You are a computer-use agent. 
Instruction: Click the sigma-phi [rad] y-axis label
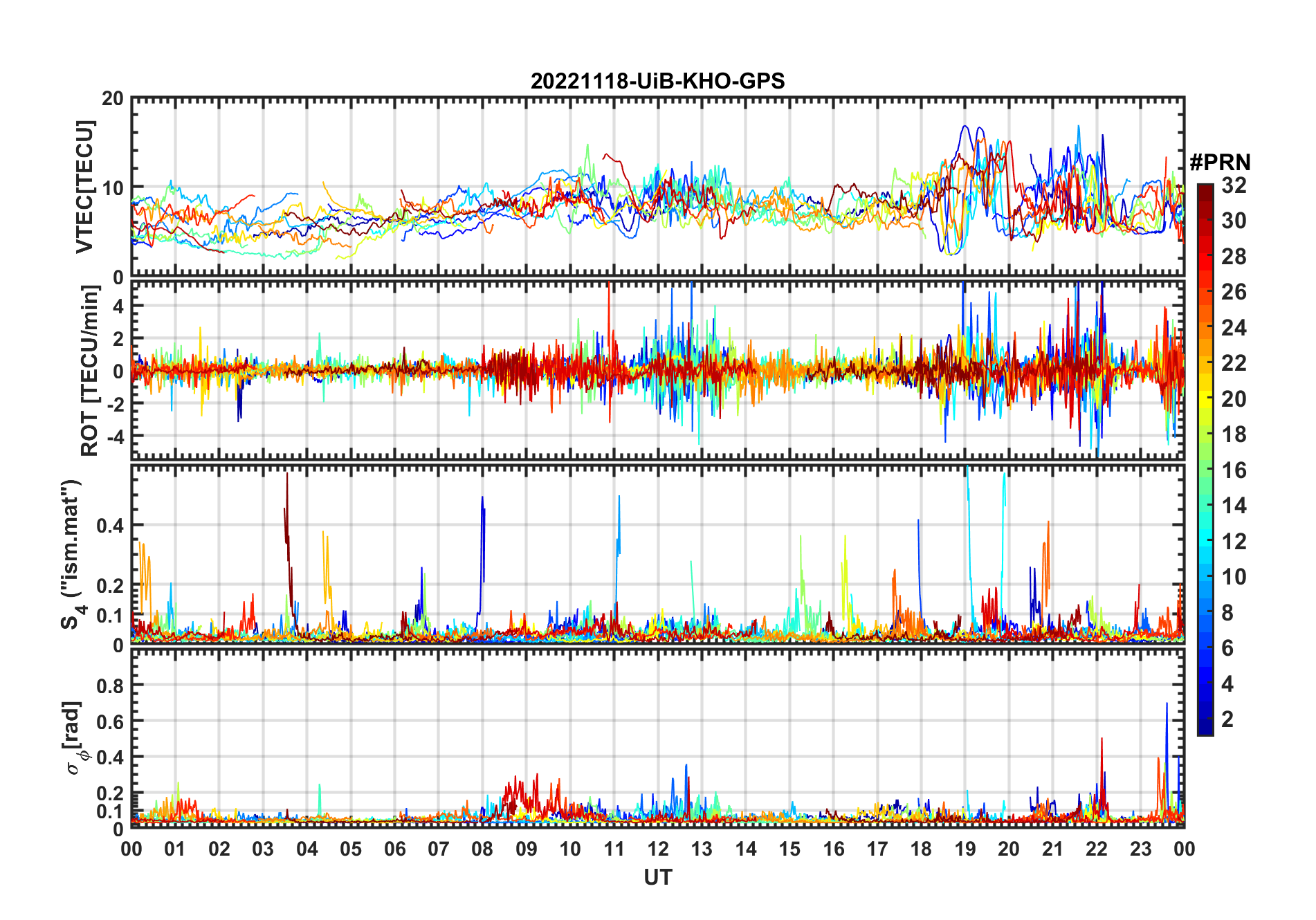tap(75, 738)
